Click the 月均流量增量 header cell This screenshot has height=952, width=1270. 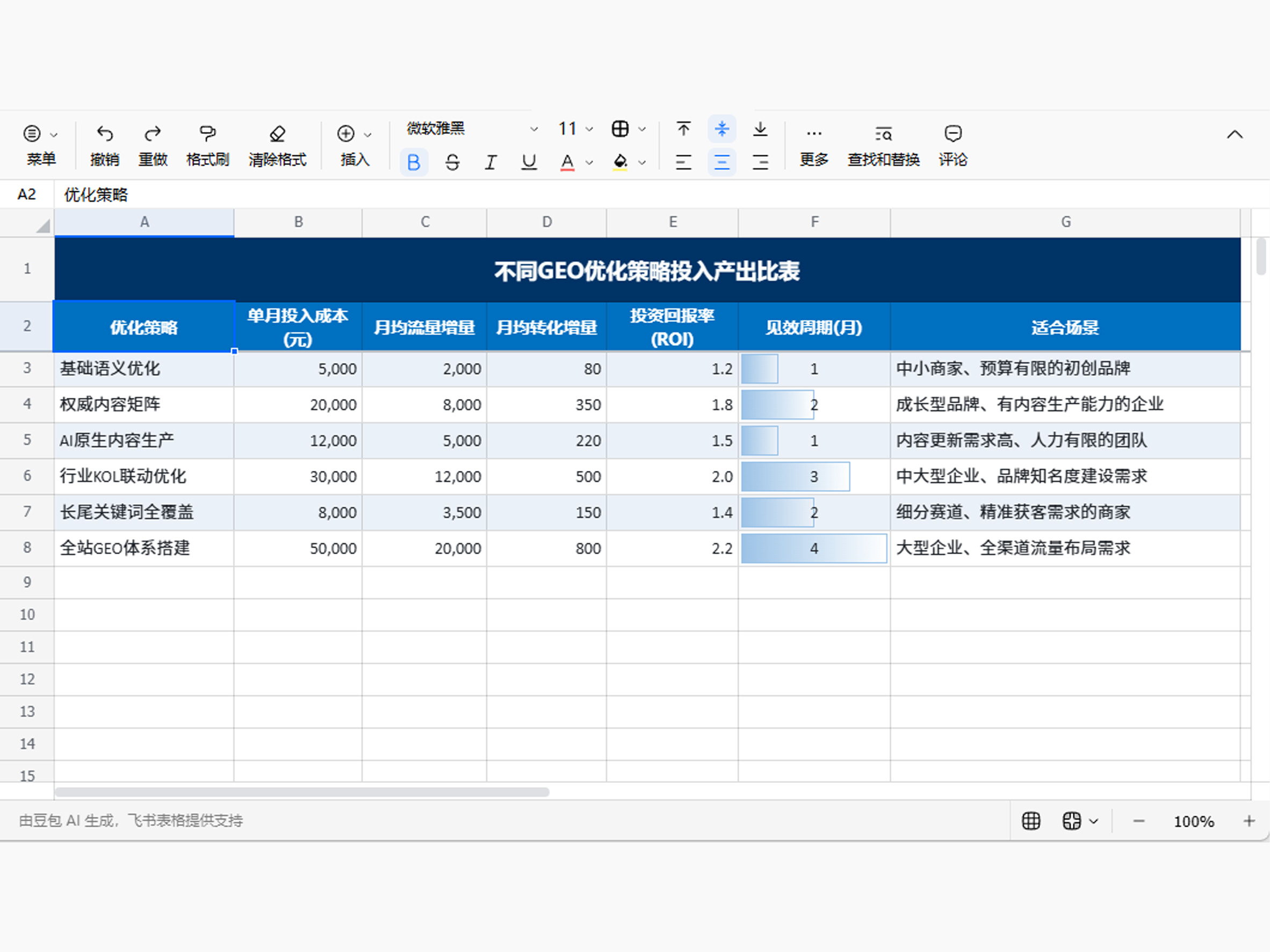(x=424, y=326)
